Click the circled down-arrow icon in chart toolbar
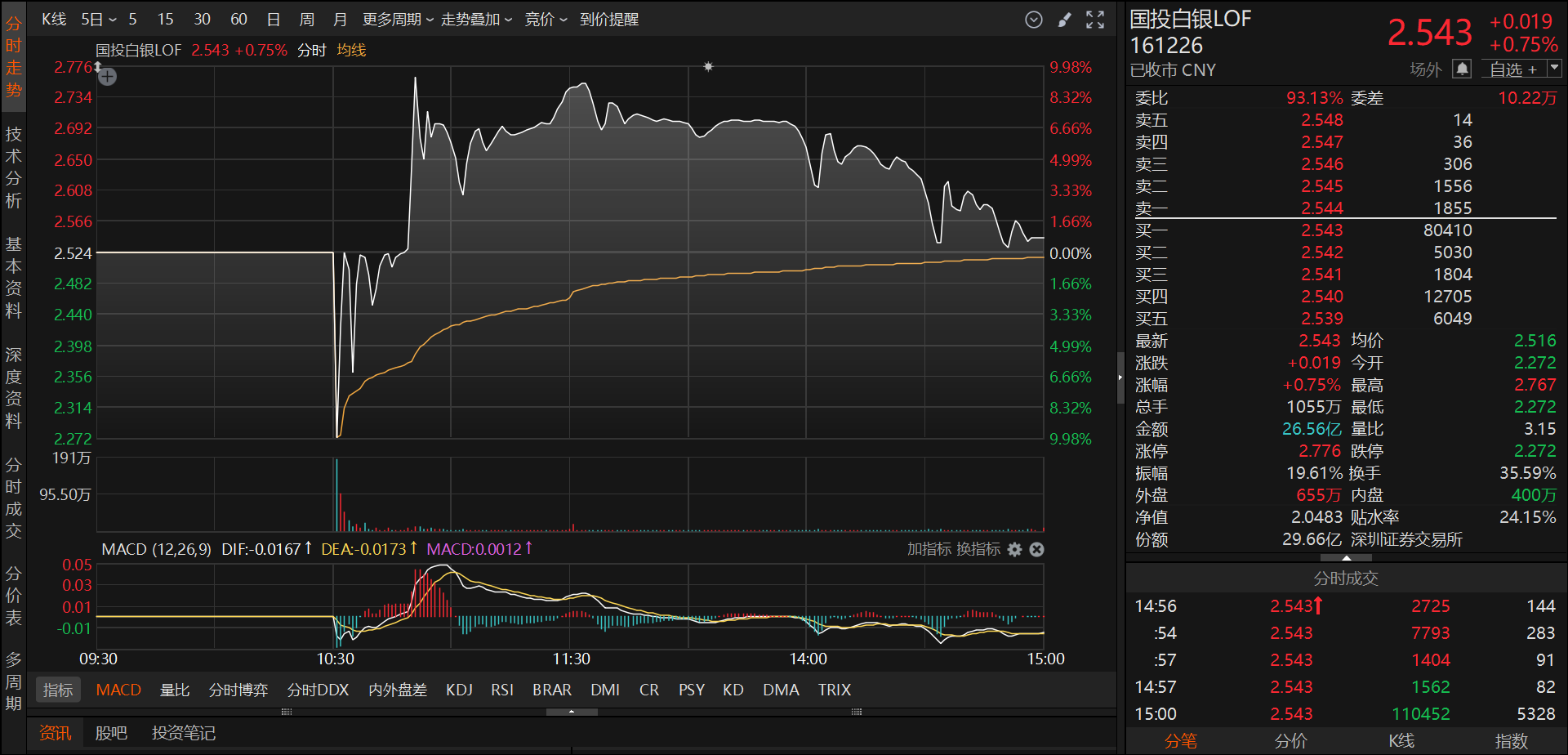The height and width of the screenshot is (755, 1568). click(x=1033, y=20)
